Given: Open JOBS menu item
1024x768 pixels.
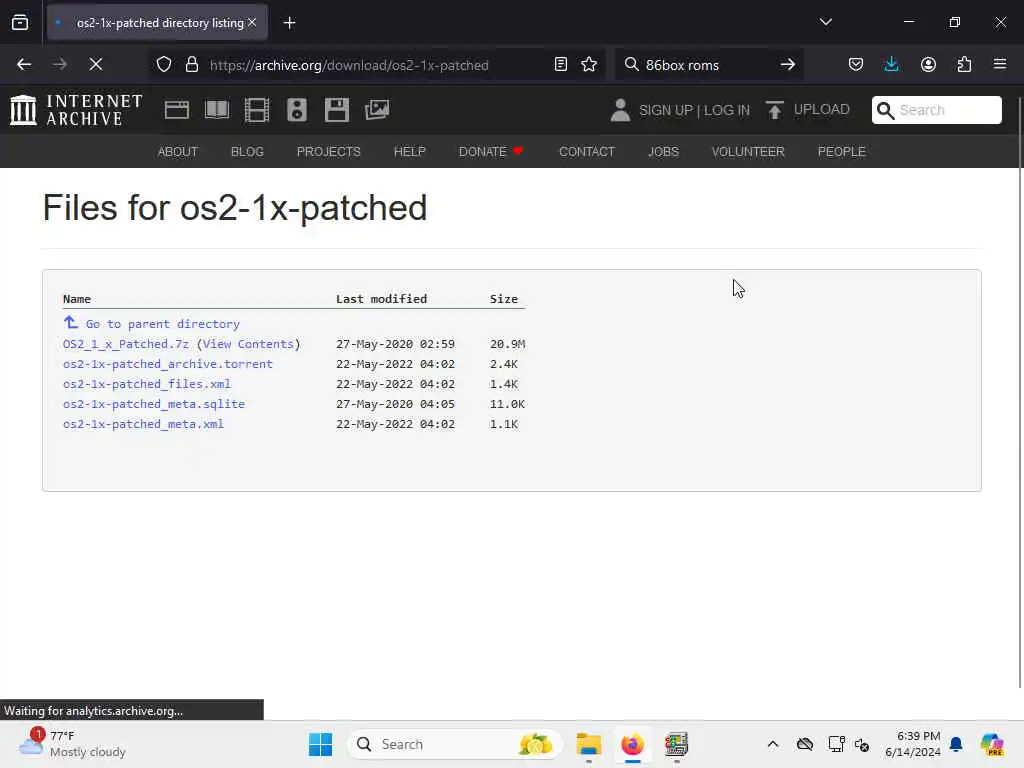Looking at the screenshot, I should [x=664, y=152].
